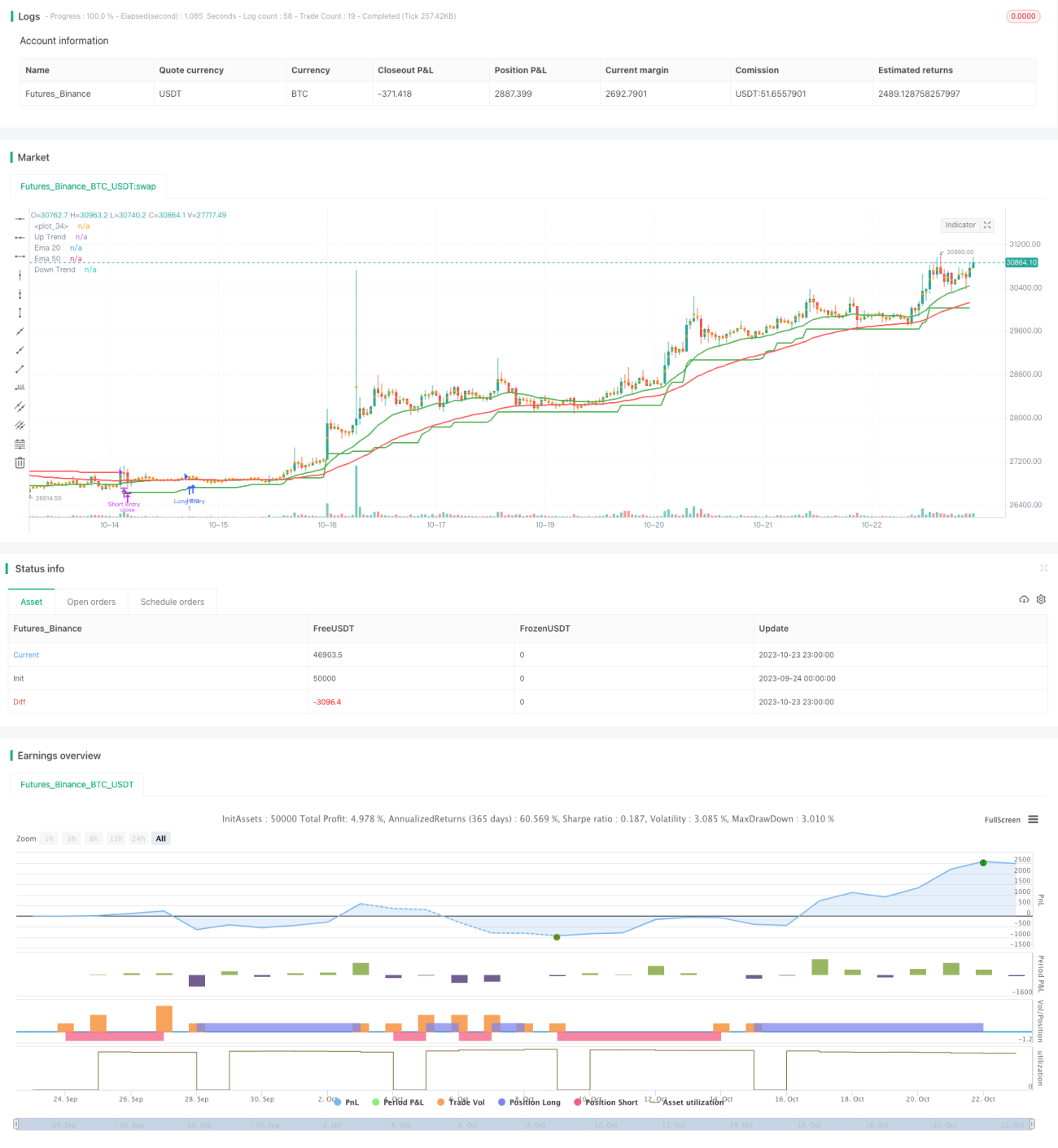Select the price line tool
The image size is (1058, 1148).
[x=20, y=388]
